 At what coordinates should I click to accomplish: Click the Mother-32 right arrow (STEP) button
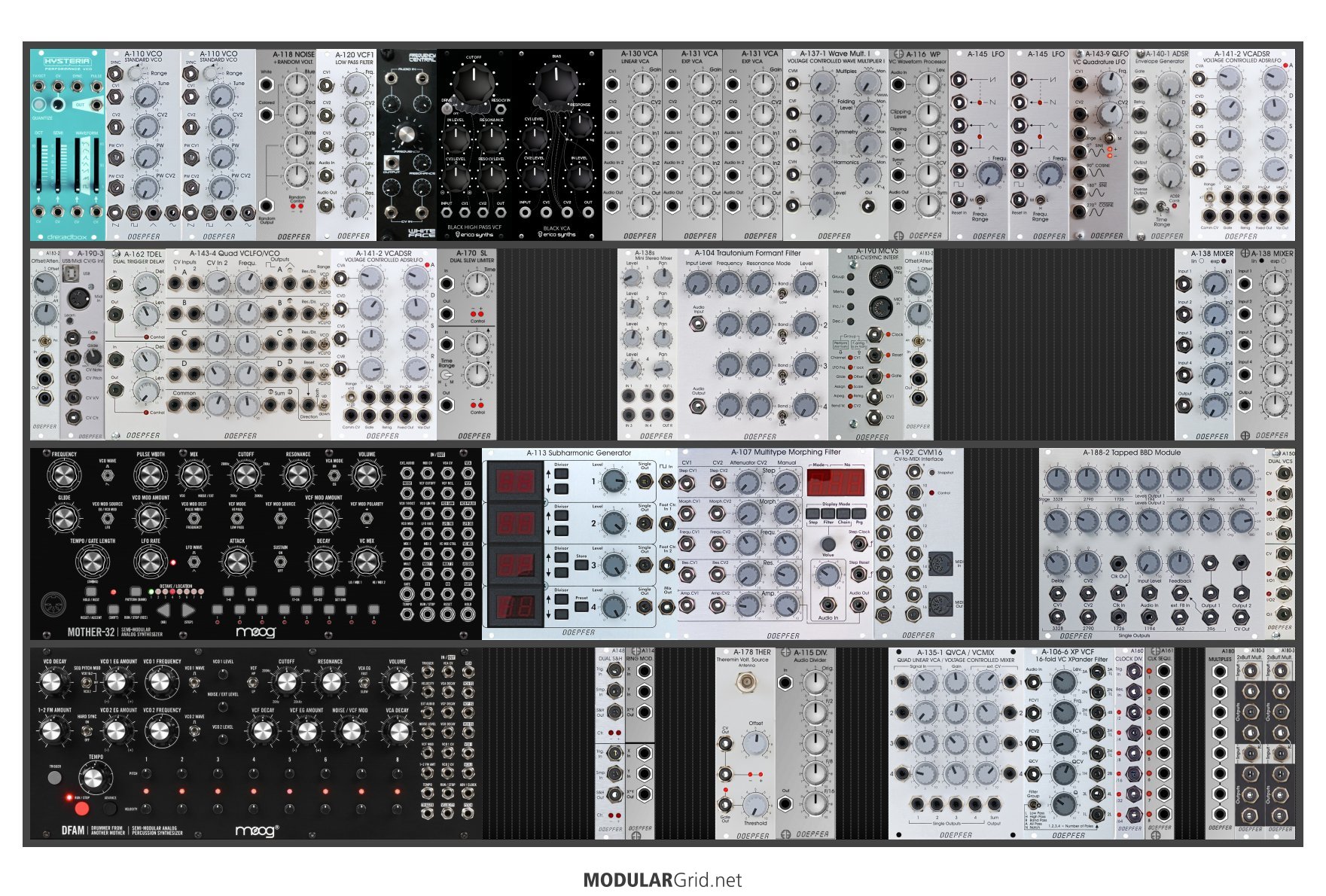(188, 610)
